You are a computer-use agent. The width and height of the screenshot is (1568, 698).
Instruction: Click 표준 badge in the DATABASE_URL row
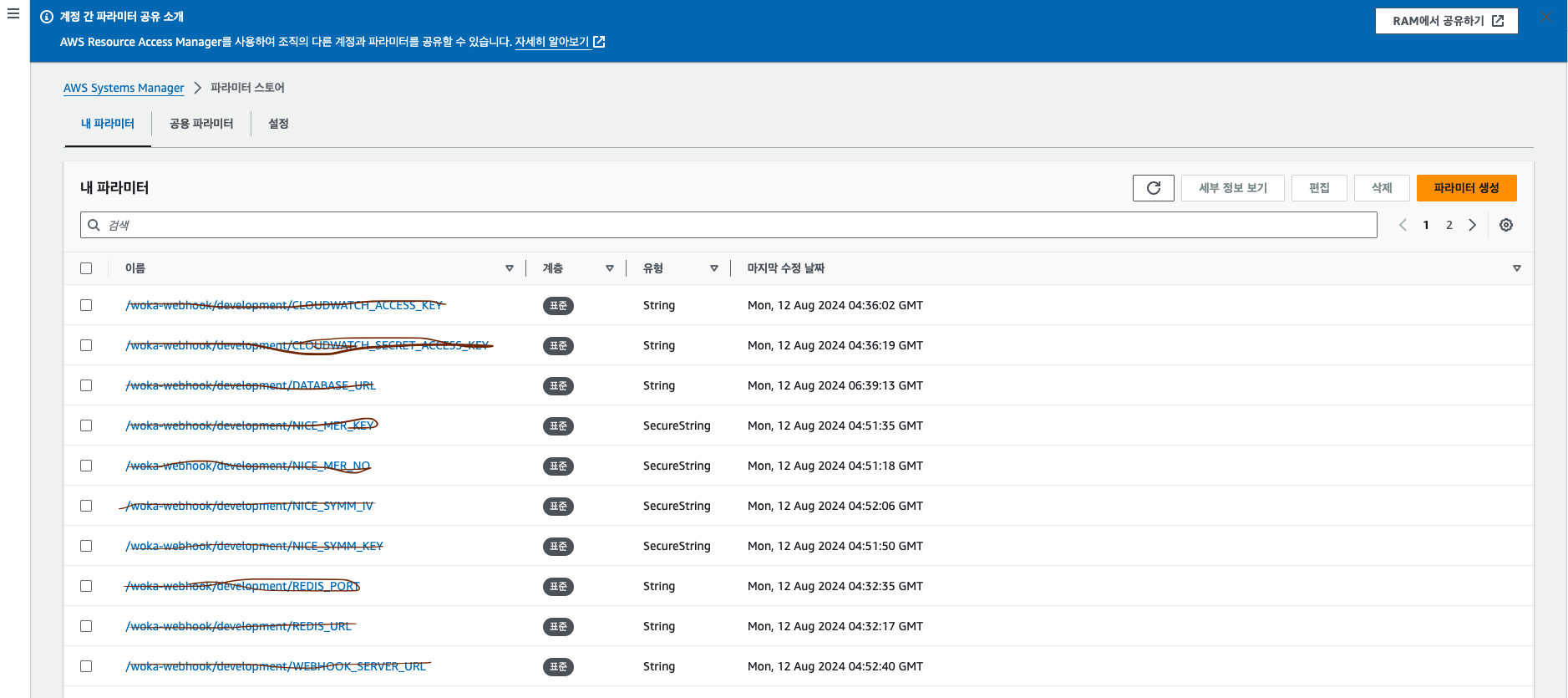pos(558,386)
